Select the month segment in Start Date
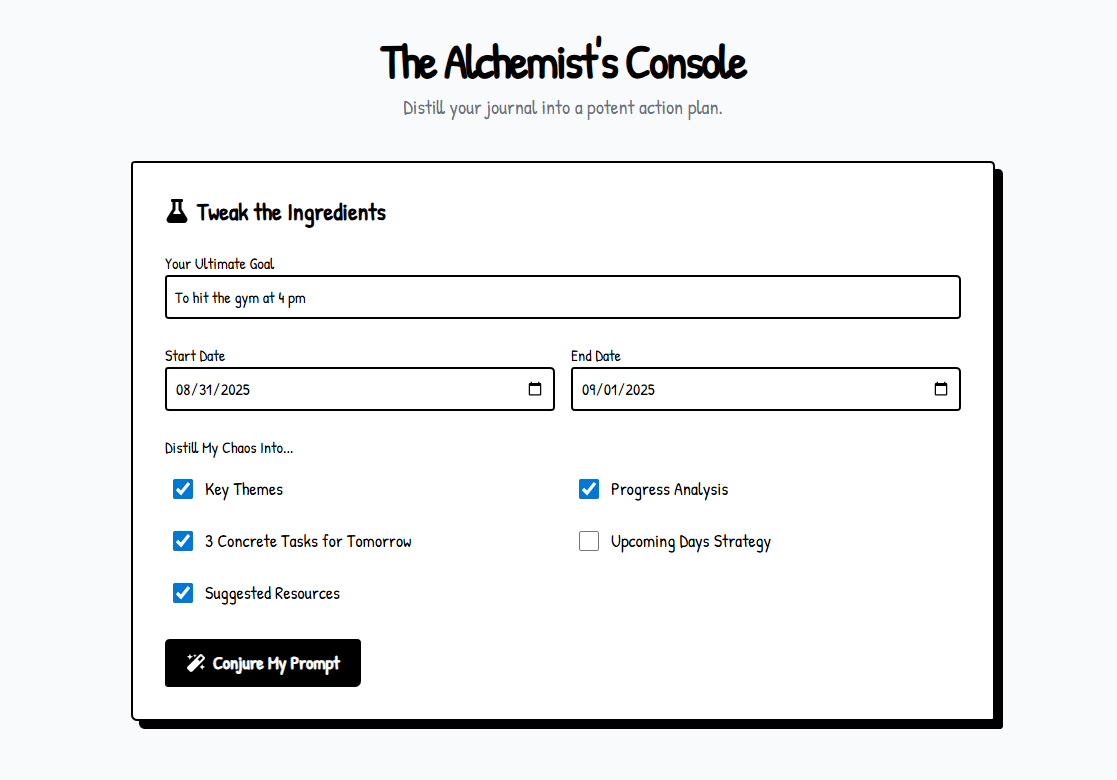Viewport: 1117px width, 780px height. (x=184, y=390)
